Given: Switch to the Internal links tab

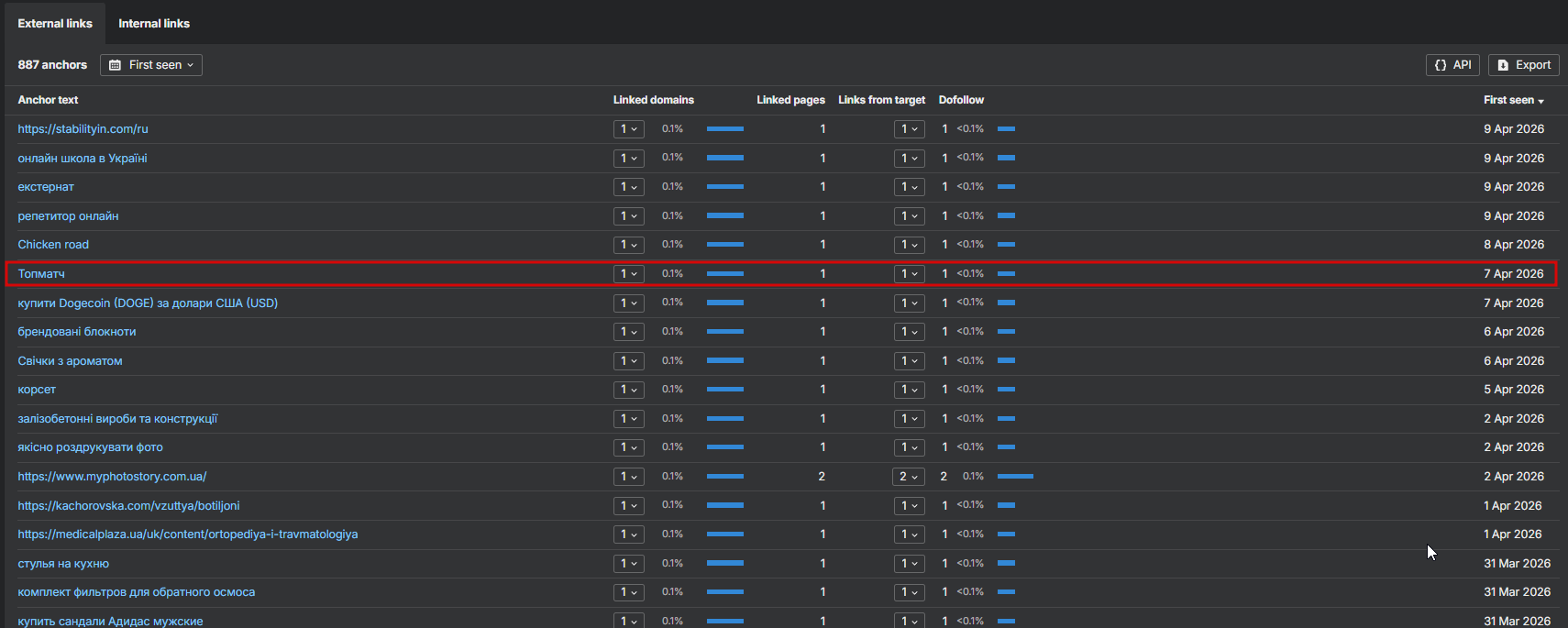Looking at the screenshot, I should [154, 23].
